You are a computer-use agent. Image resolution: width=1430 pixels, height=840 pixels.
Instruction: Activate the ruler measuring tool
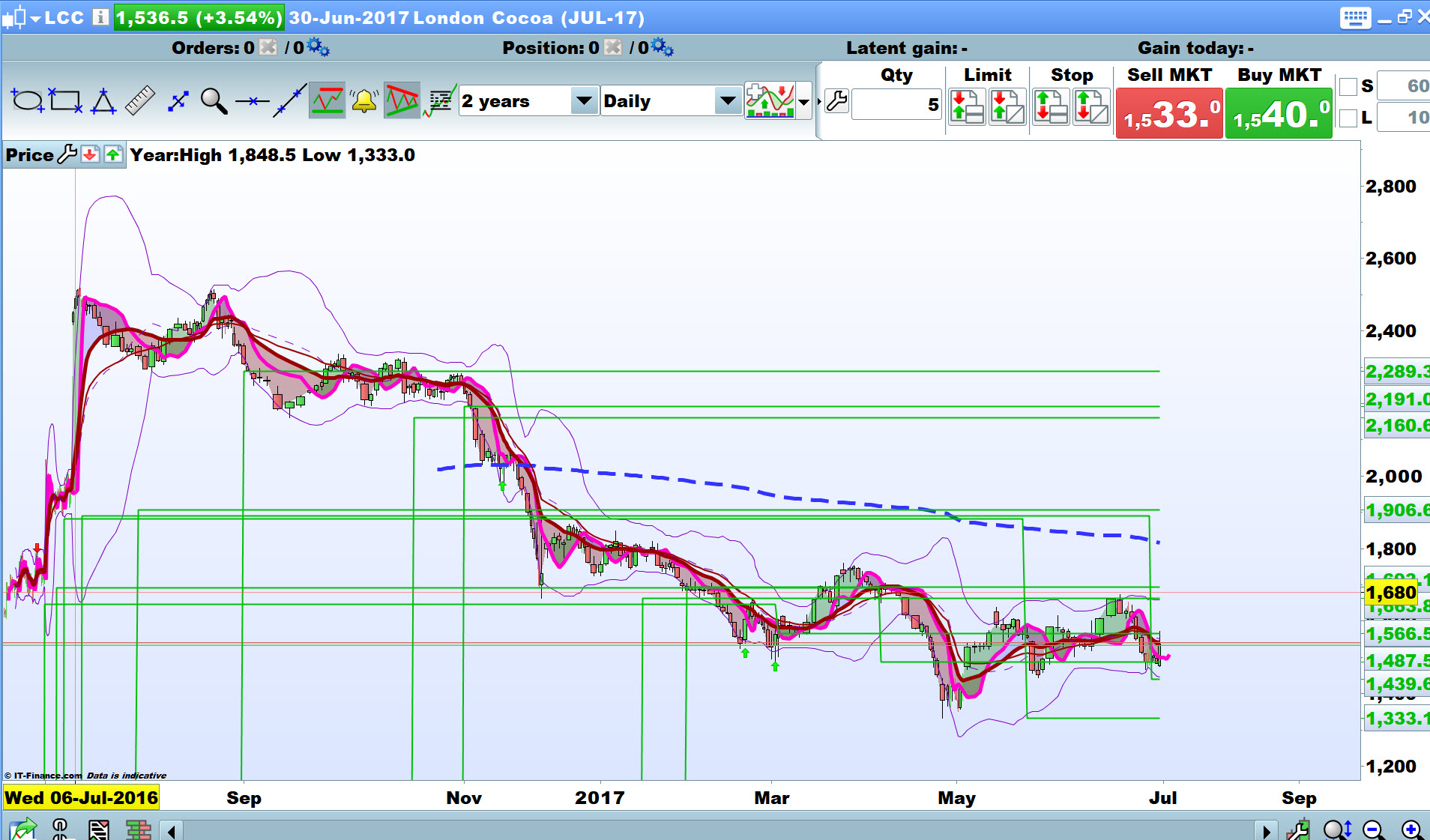tap(139, 100)
